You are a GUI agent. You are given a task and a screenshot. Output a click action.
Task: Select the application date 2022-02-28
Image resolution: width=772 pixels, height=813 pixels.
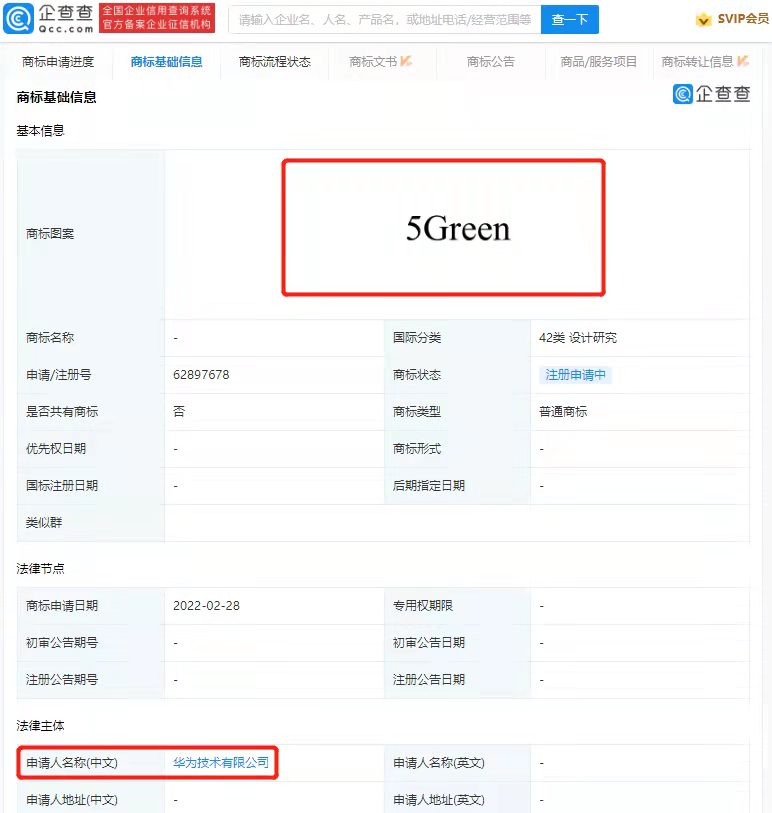[206, 606]
